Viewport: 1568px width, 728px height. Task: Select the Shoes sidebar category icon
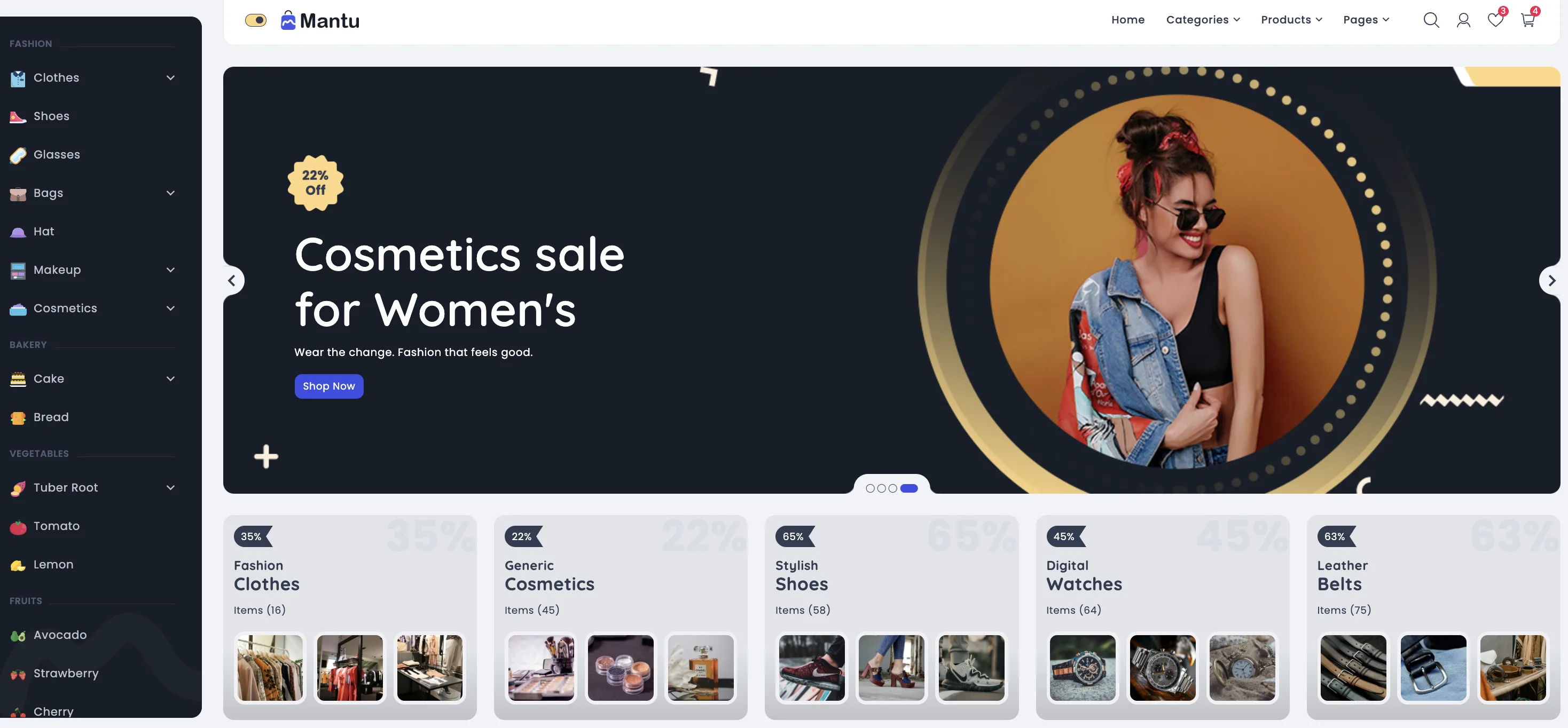18,116
